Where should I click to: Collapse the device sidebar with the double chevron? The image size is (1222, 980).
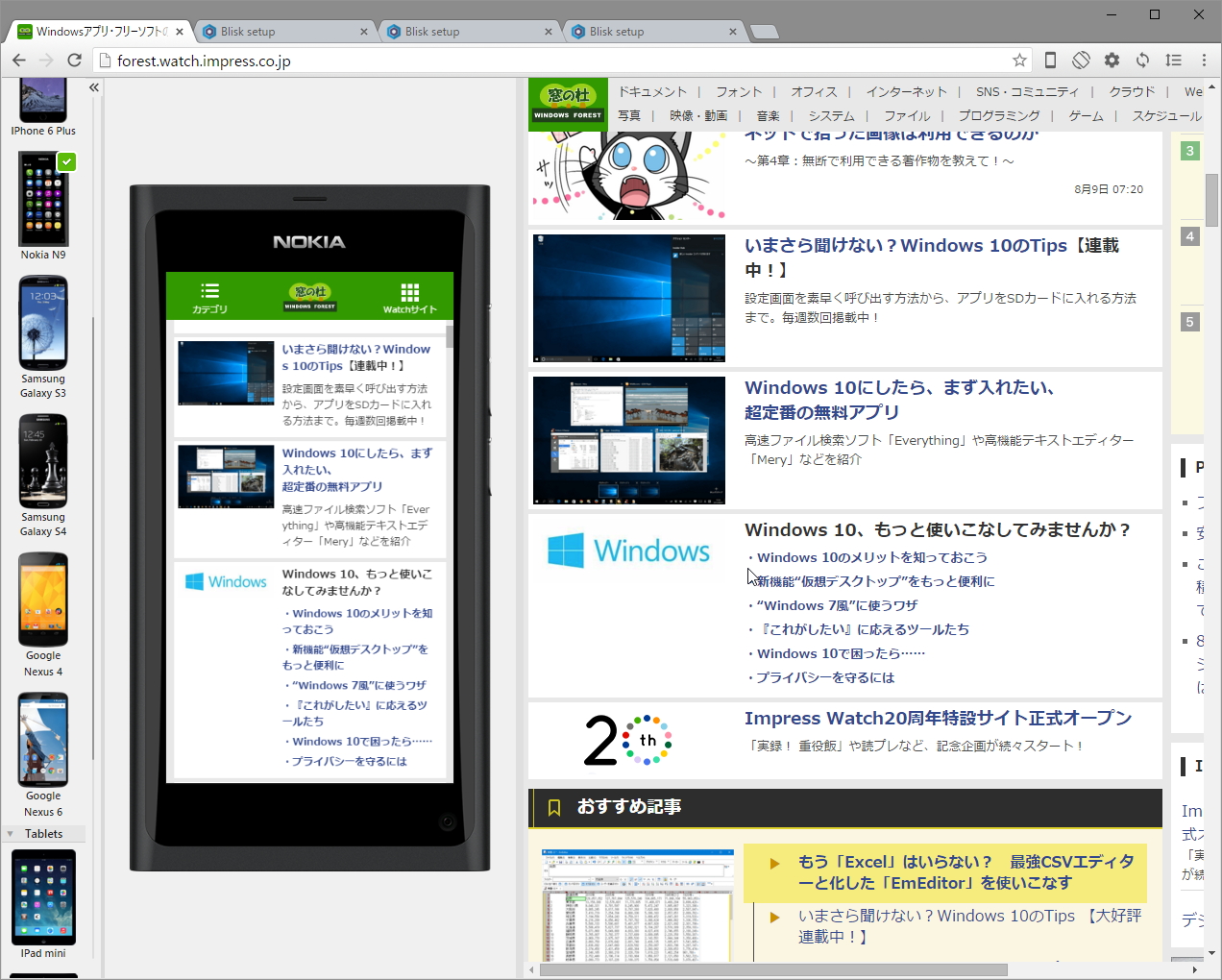coord(93,87)
